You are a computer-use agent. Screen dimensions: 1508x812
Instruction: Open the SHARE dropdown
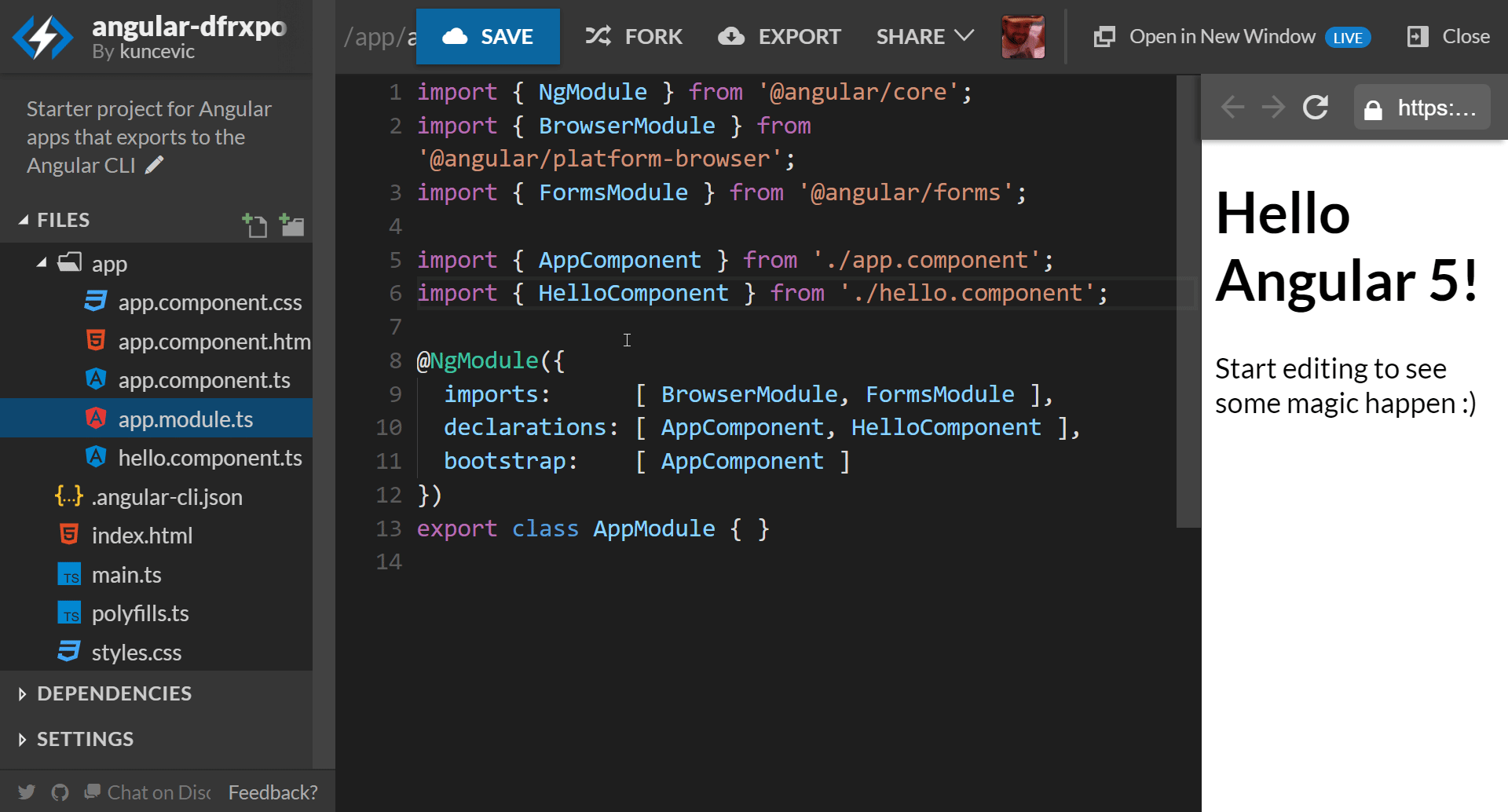click(924, 37)
